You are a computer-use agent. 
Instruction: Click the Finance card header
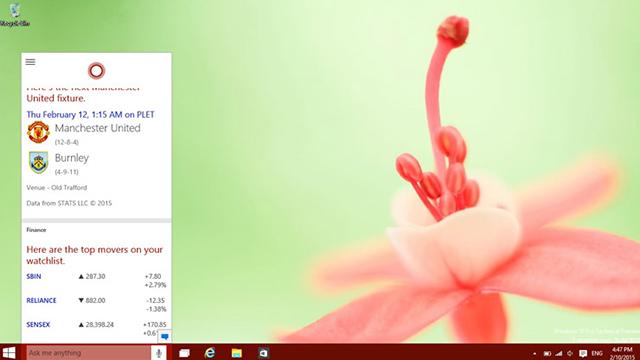click(36, 230)
